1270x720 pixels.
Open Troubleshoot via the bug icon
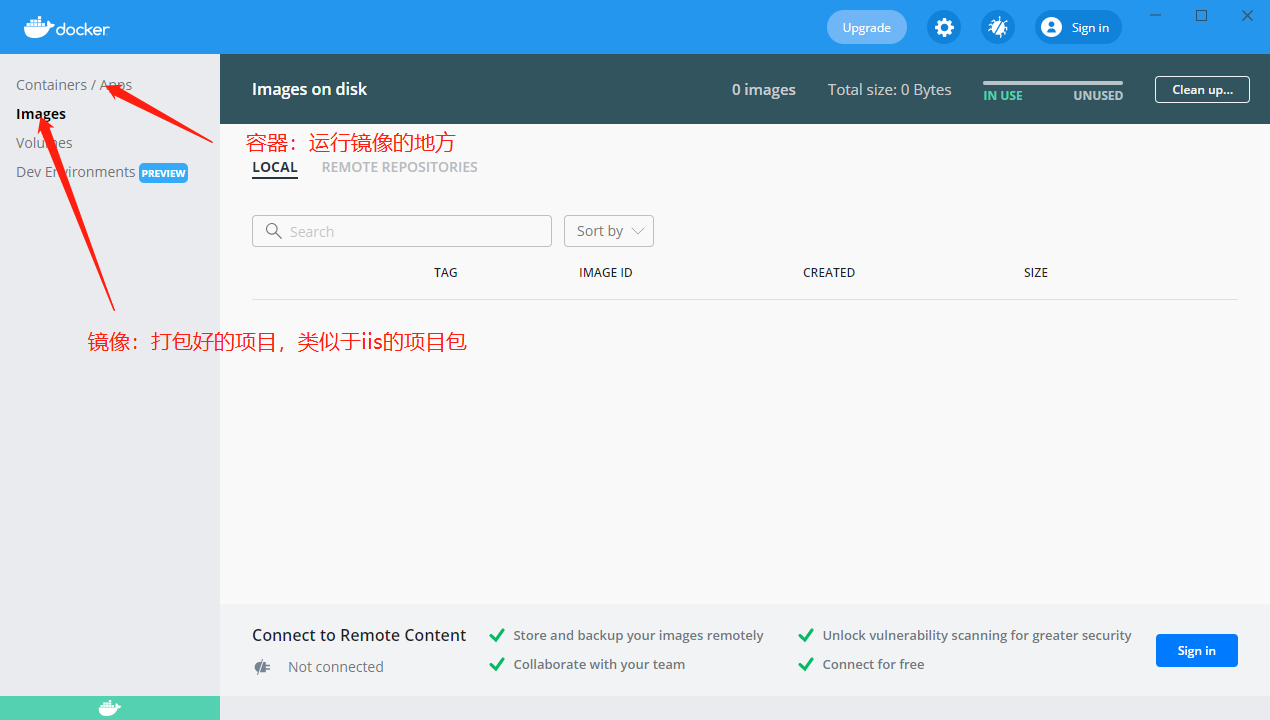[998, 27]
